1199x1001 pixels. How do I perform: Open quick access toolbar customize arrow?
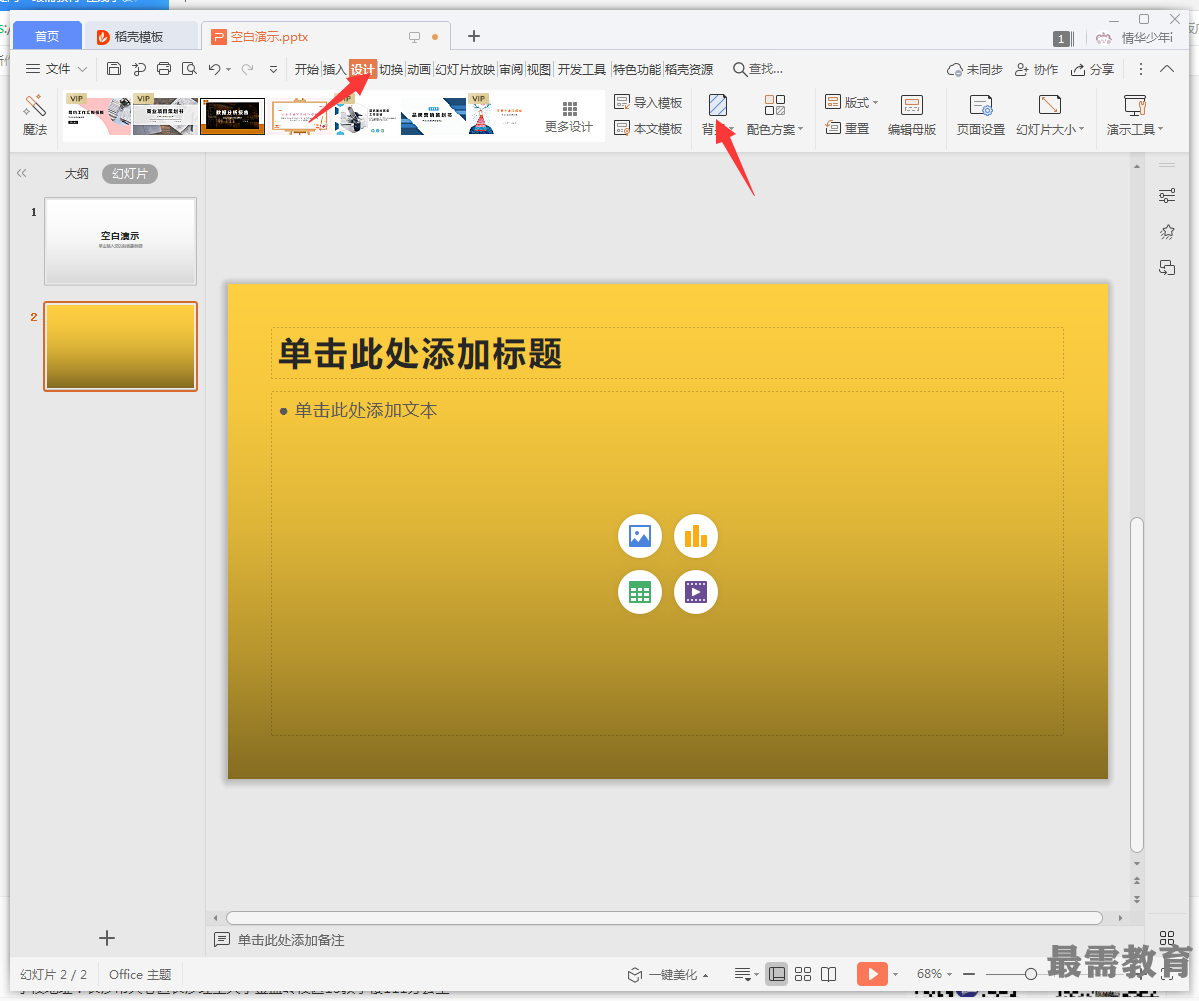coord(274,70)
